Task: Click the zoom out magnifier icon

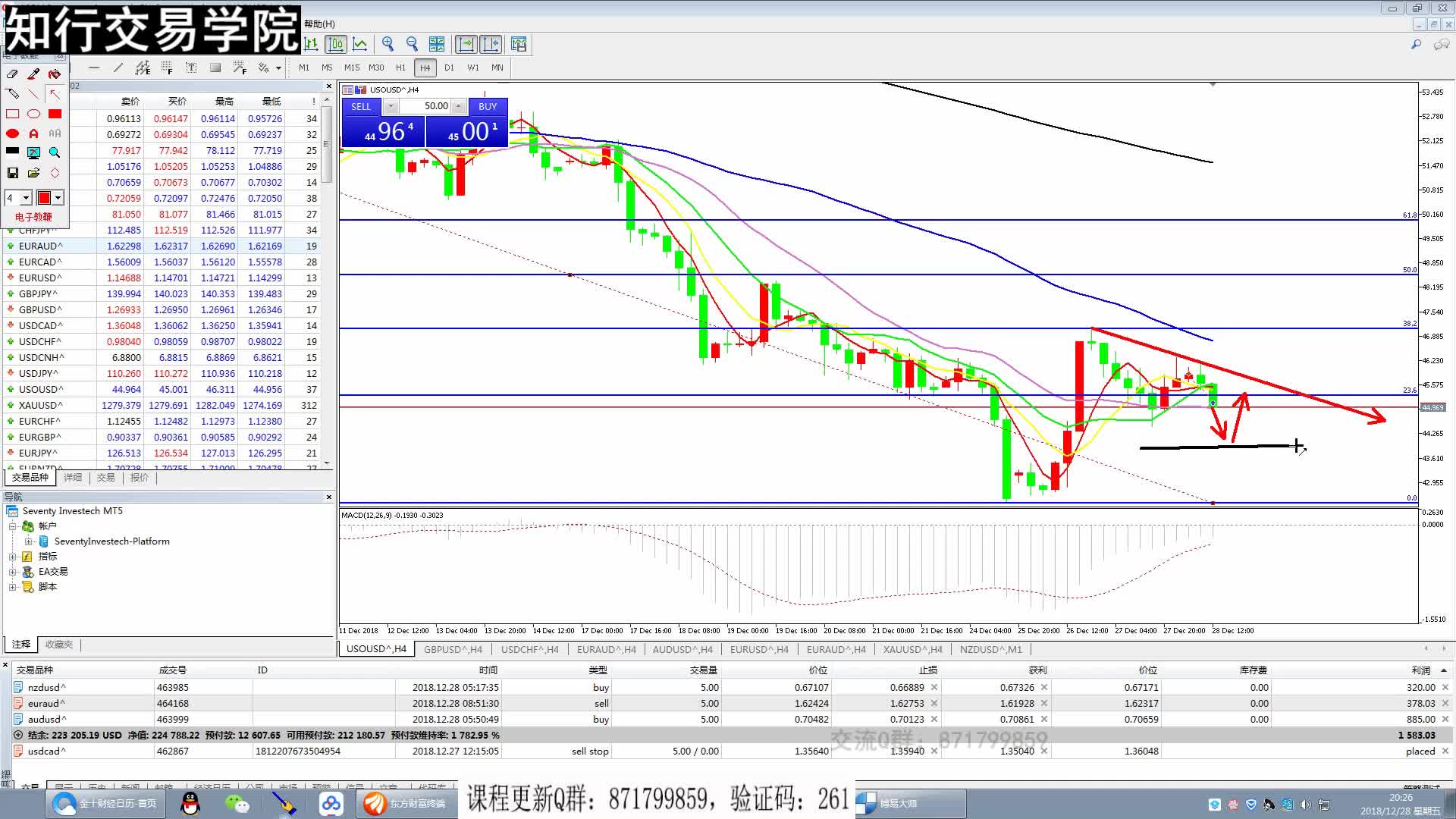Action: click(x=412, y=44)
